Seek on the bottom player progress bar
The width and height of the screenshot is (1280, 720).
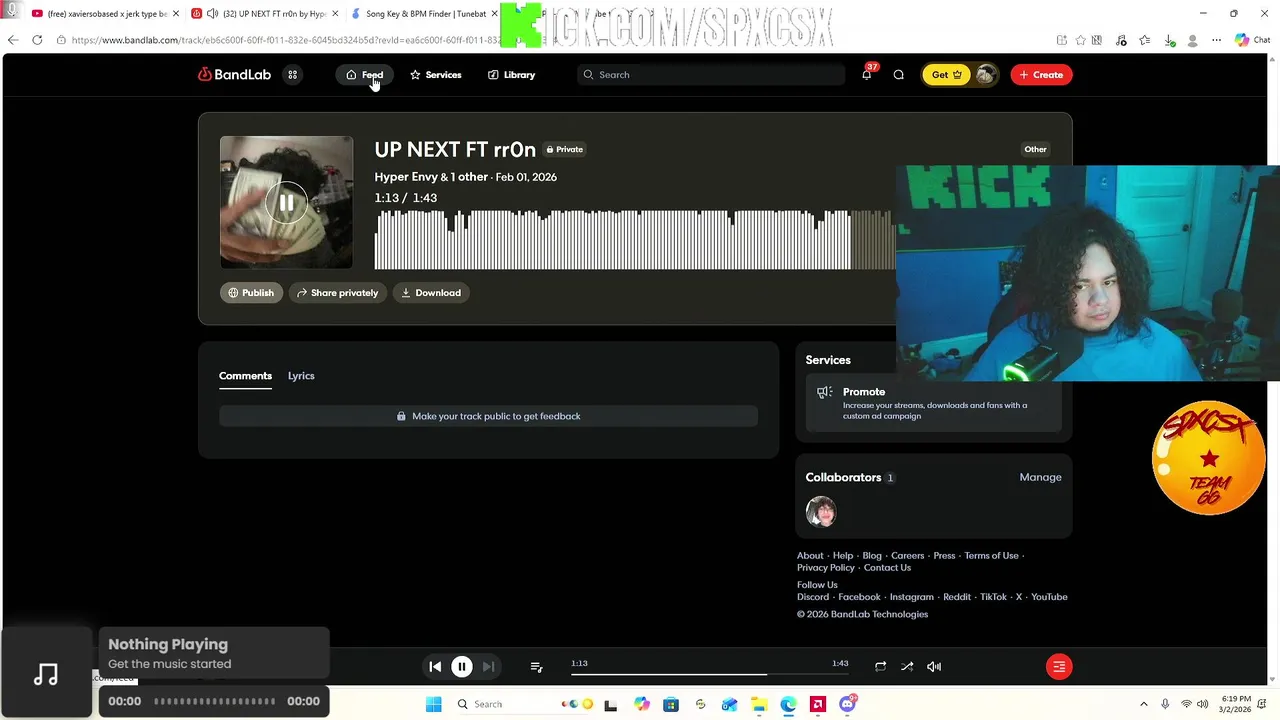(x=710, y=674)
